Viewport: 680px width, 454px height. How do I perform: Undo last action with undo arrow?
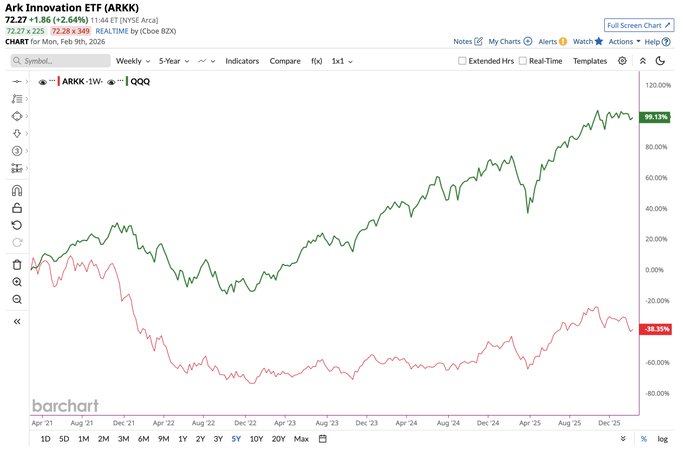click(17, 225)
